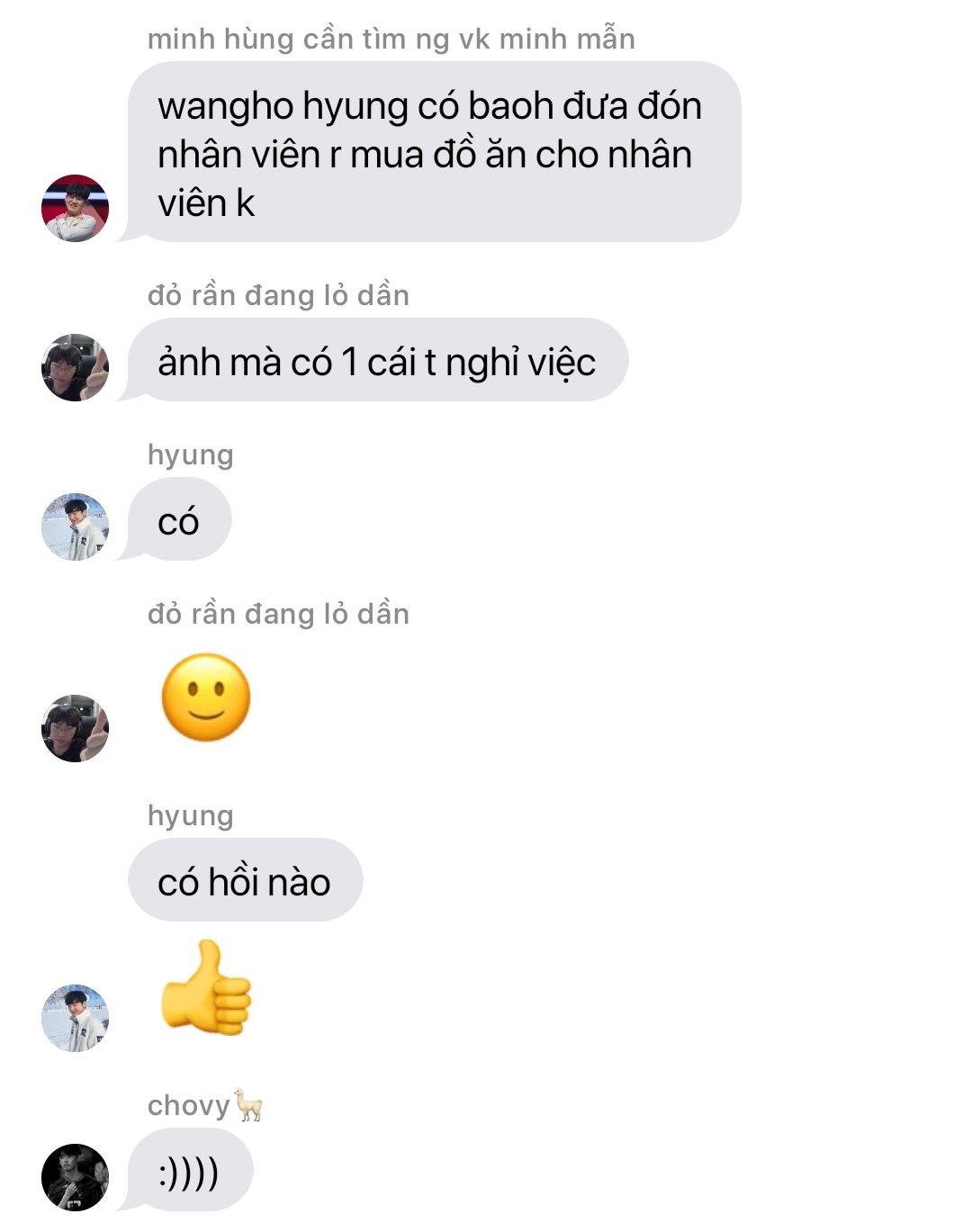This screenshot has width=972, height=1232.
Task: Select the 'wangho hyung có baoh đưa đón' message bubble
Action: (x=434, y=152)
